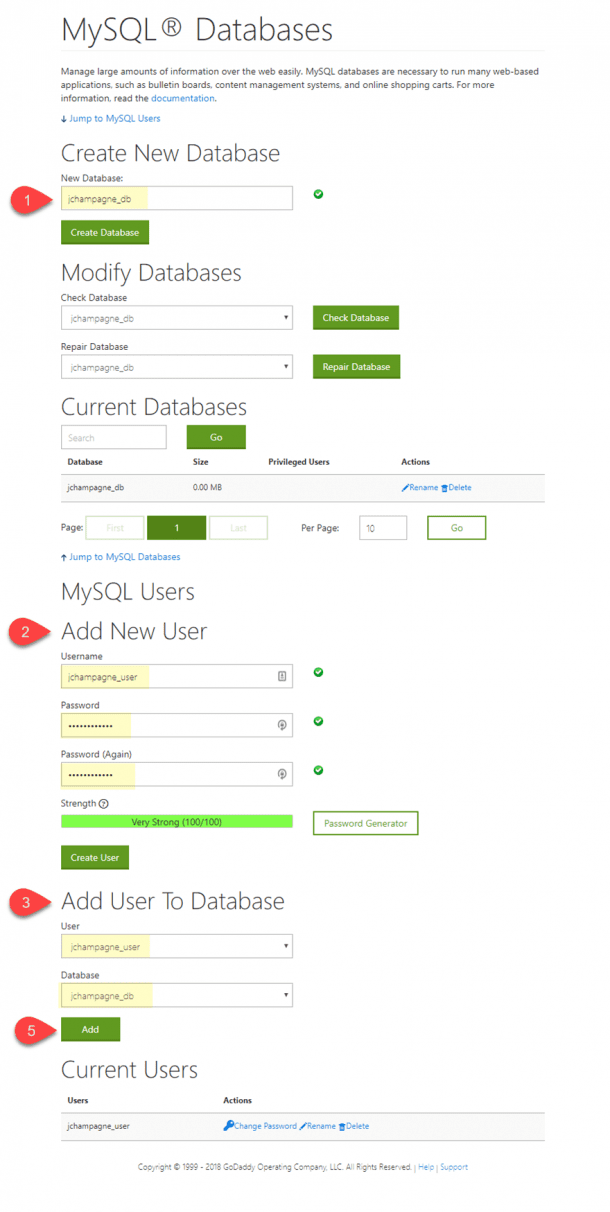Click the key Change Password icon
The image size is (610, 1212).
pos(229,1126)
